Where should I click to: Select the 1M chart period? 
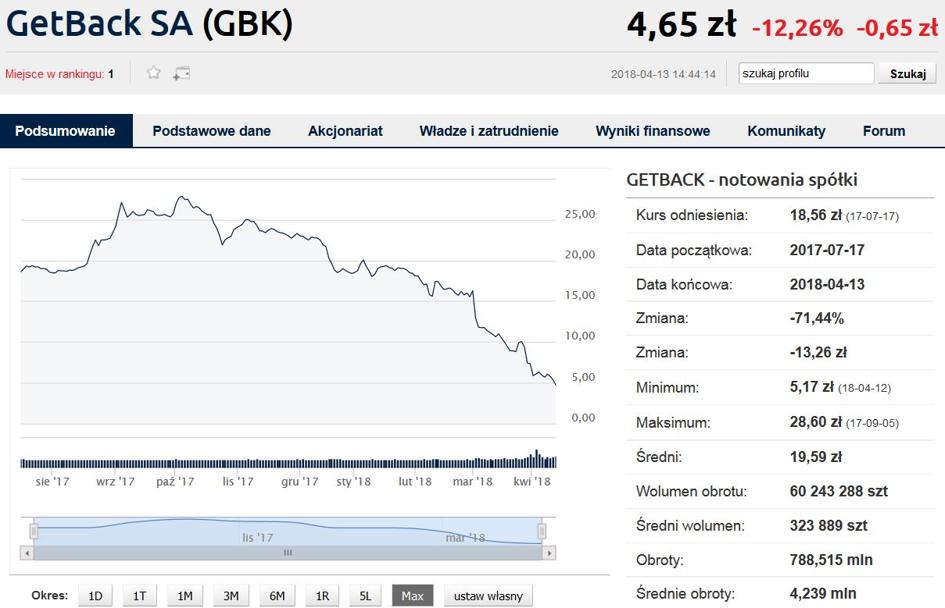tap(185, 595)
